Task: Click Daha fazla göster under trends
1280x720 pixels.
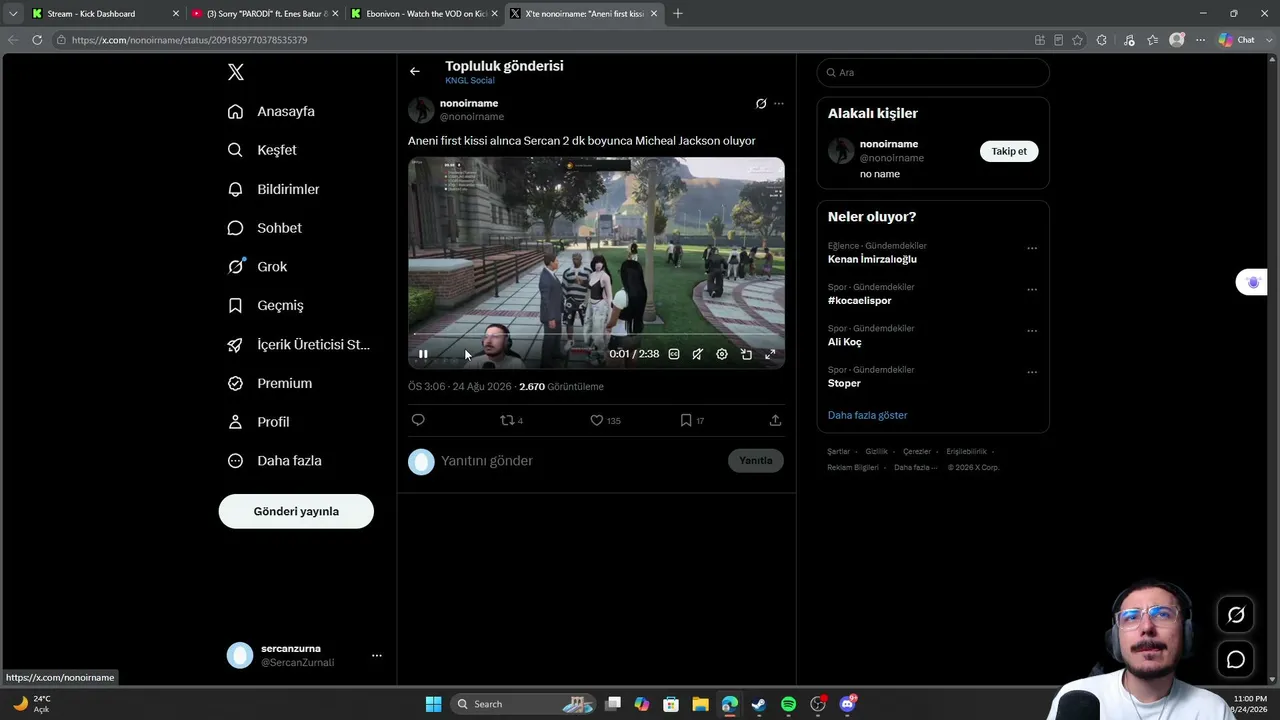Action: tap(867, 415)
